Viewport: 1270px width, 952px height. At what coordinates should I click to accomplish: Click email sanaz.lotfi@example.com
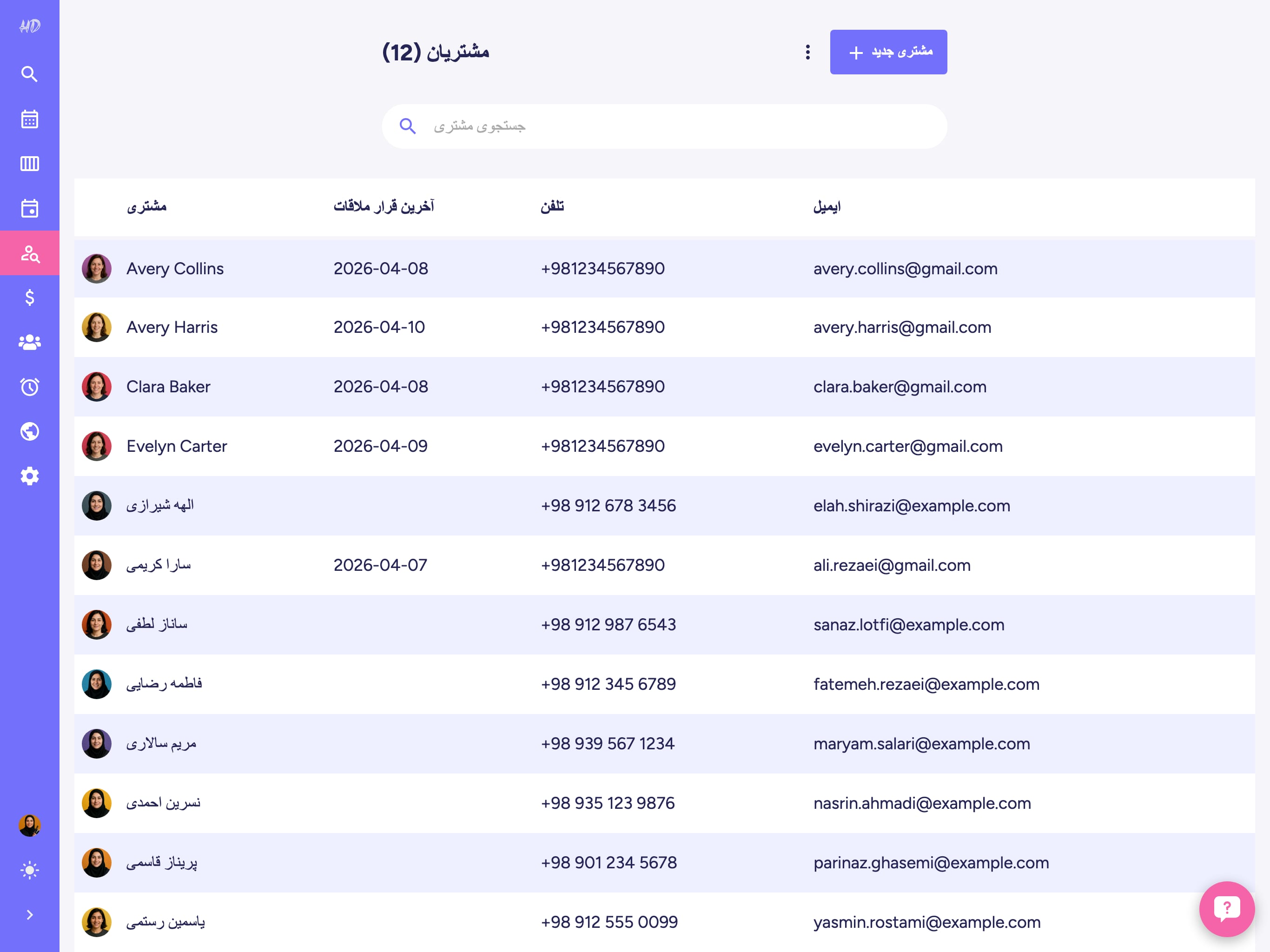point(909,624)
